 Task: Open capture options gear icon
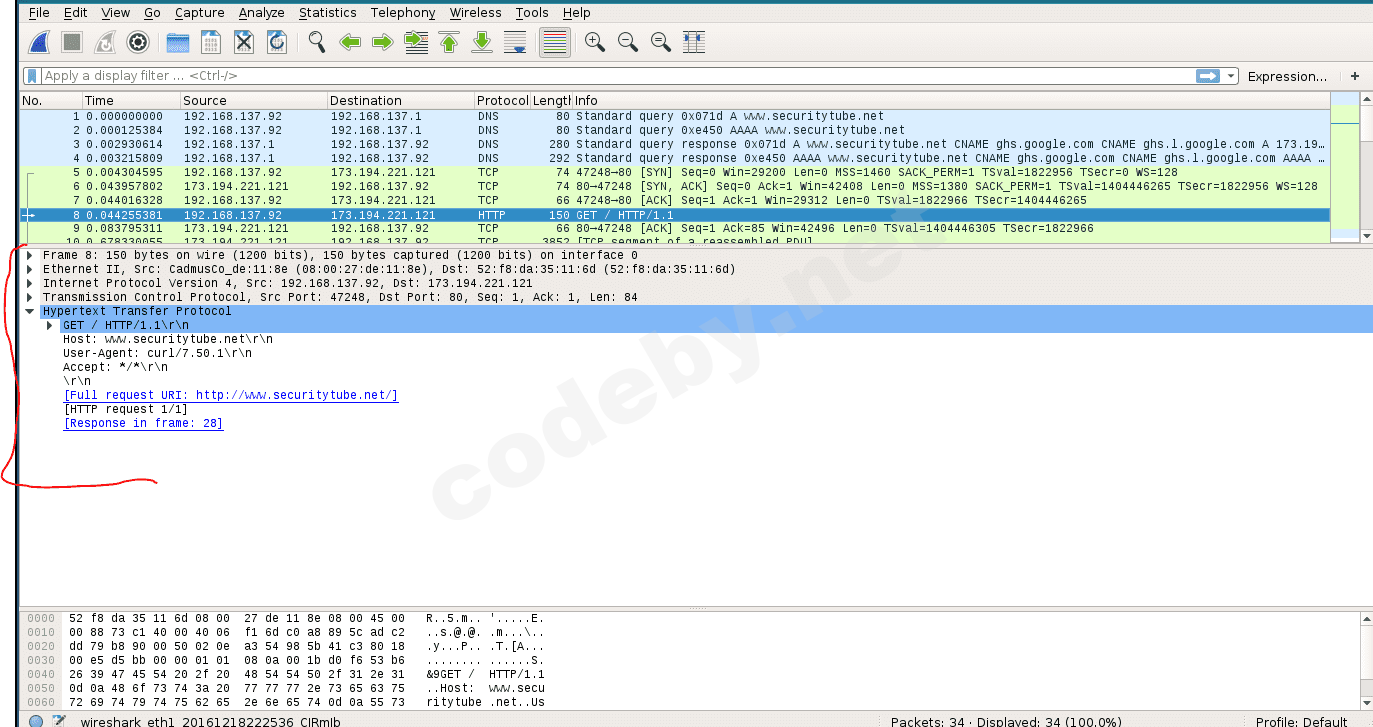[x=138, y=42]
